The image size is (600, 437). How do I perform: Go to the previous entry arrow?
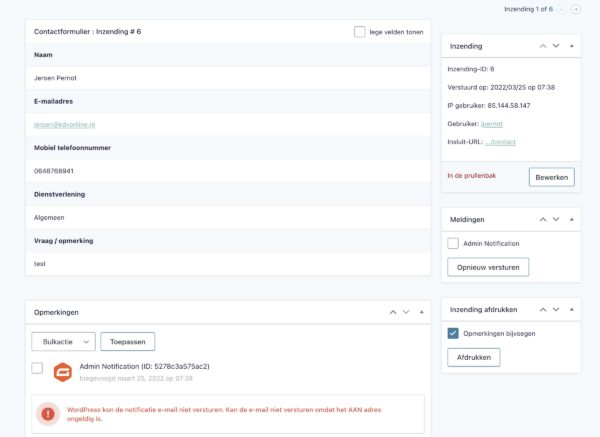[562, 9]
